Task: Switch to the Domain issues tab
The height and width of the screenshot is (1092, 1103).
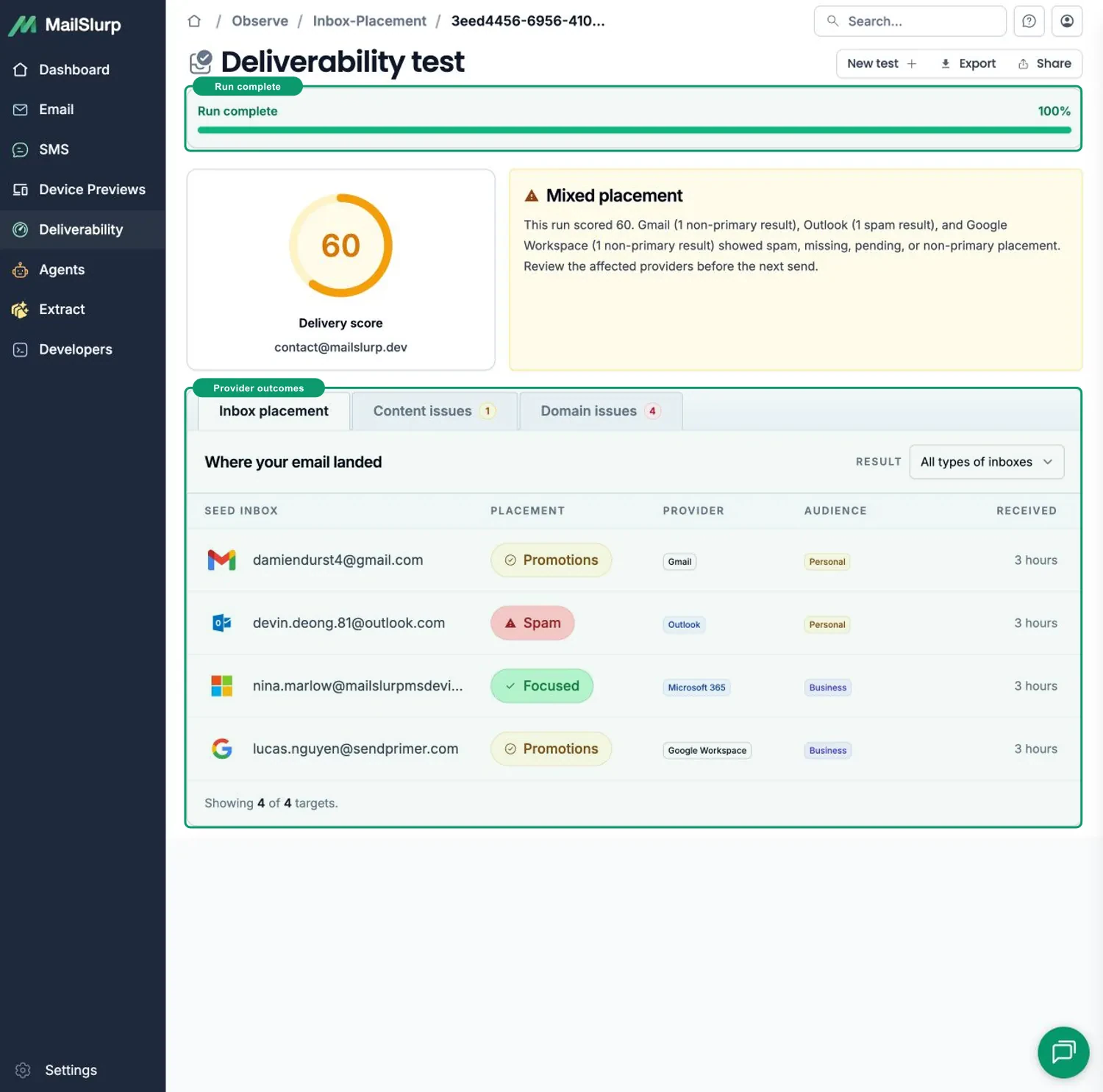Action: coord(601,411)
